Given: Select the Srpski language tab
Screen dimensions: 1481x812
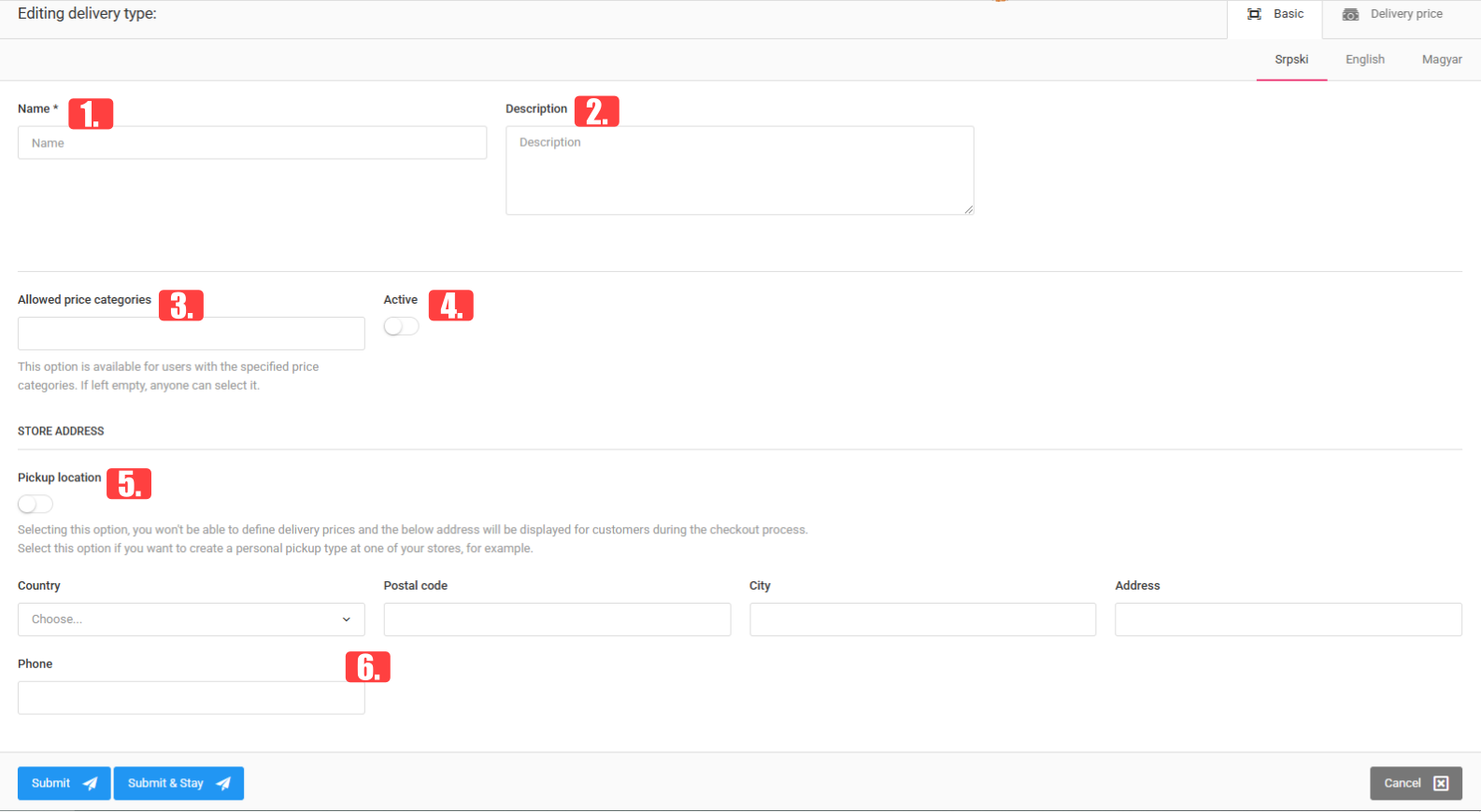Looking at the screenshot, I should tap(1291, 60).
